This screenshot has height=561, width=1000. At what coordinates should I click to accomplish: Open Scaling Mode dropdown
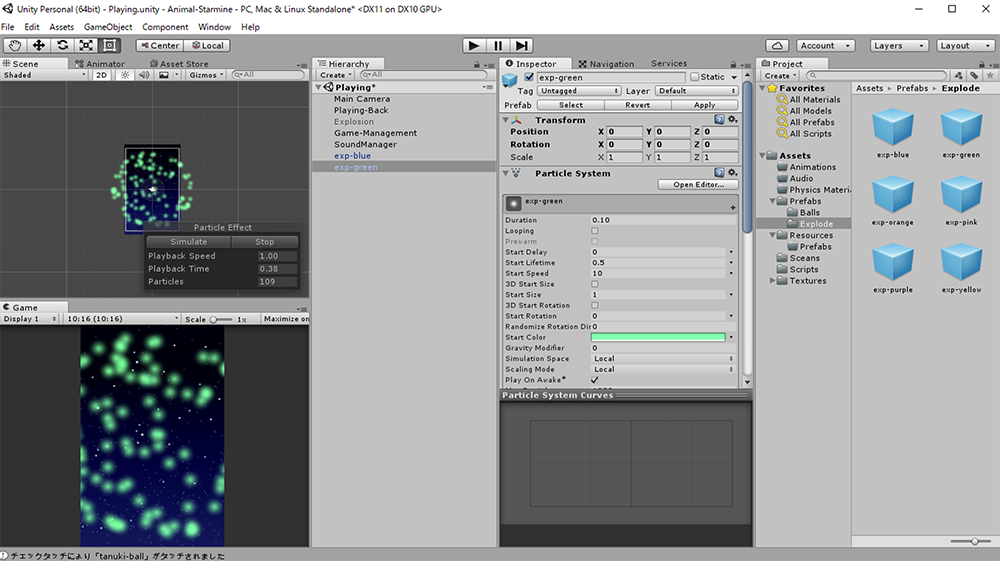(663, 369)
